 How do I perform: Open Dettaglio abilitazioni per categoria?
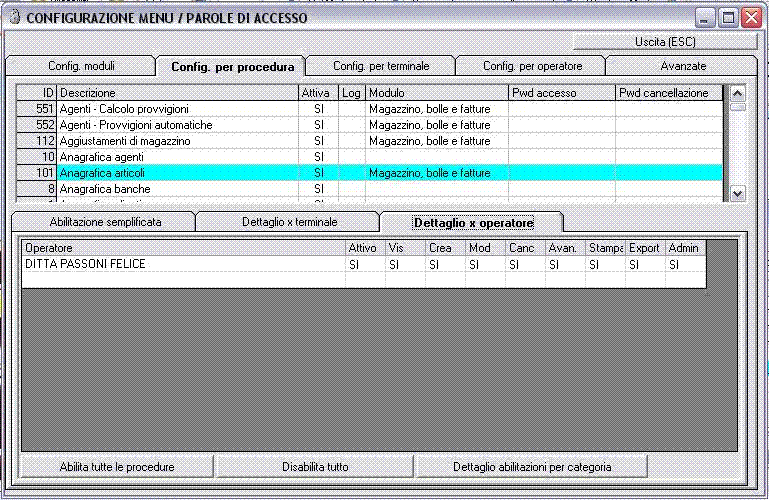click(x=532, y=467)
